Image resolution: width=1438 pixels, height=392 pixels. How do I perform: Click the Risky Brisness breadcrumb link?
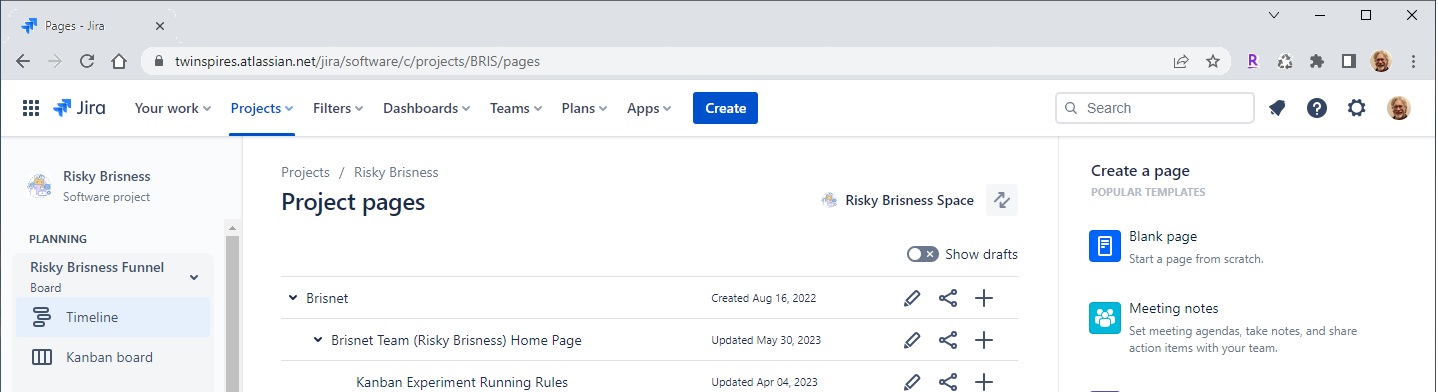tap(396, 172)
